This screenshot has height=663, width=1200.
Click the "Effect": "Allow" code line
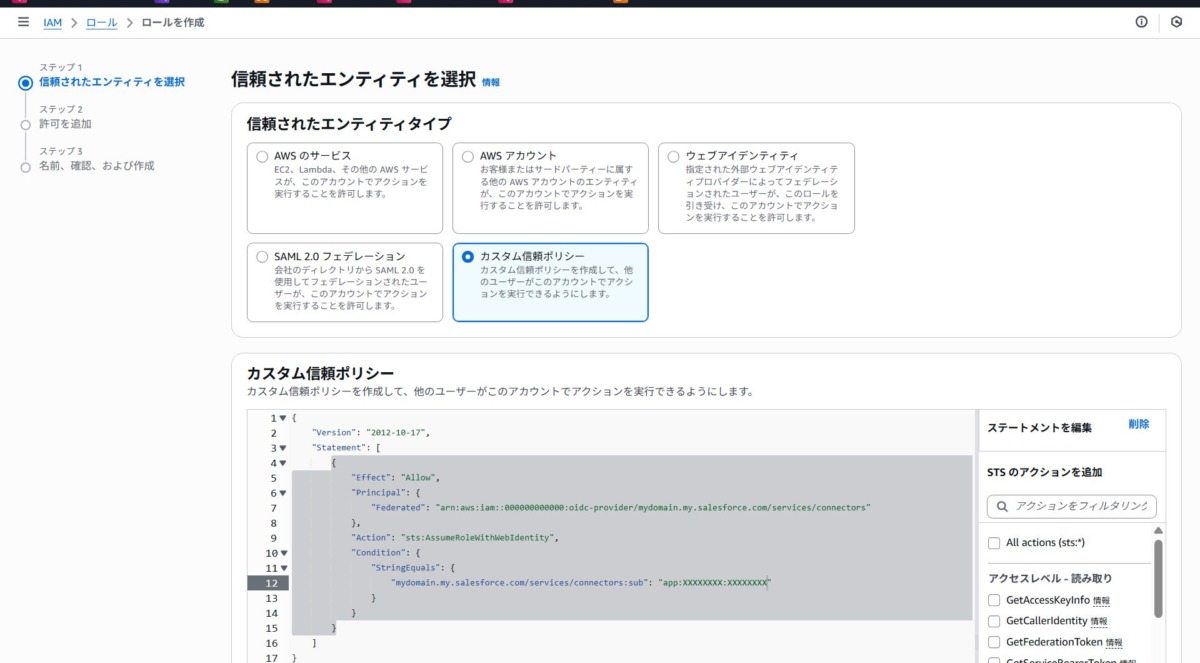(x=395, y=478)
